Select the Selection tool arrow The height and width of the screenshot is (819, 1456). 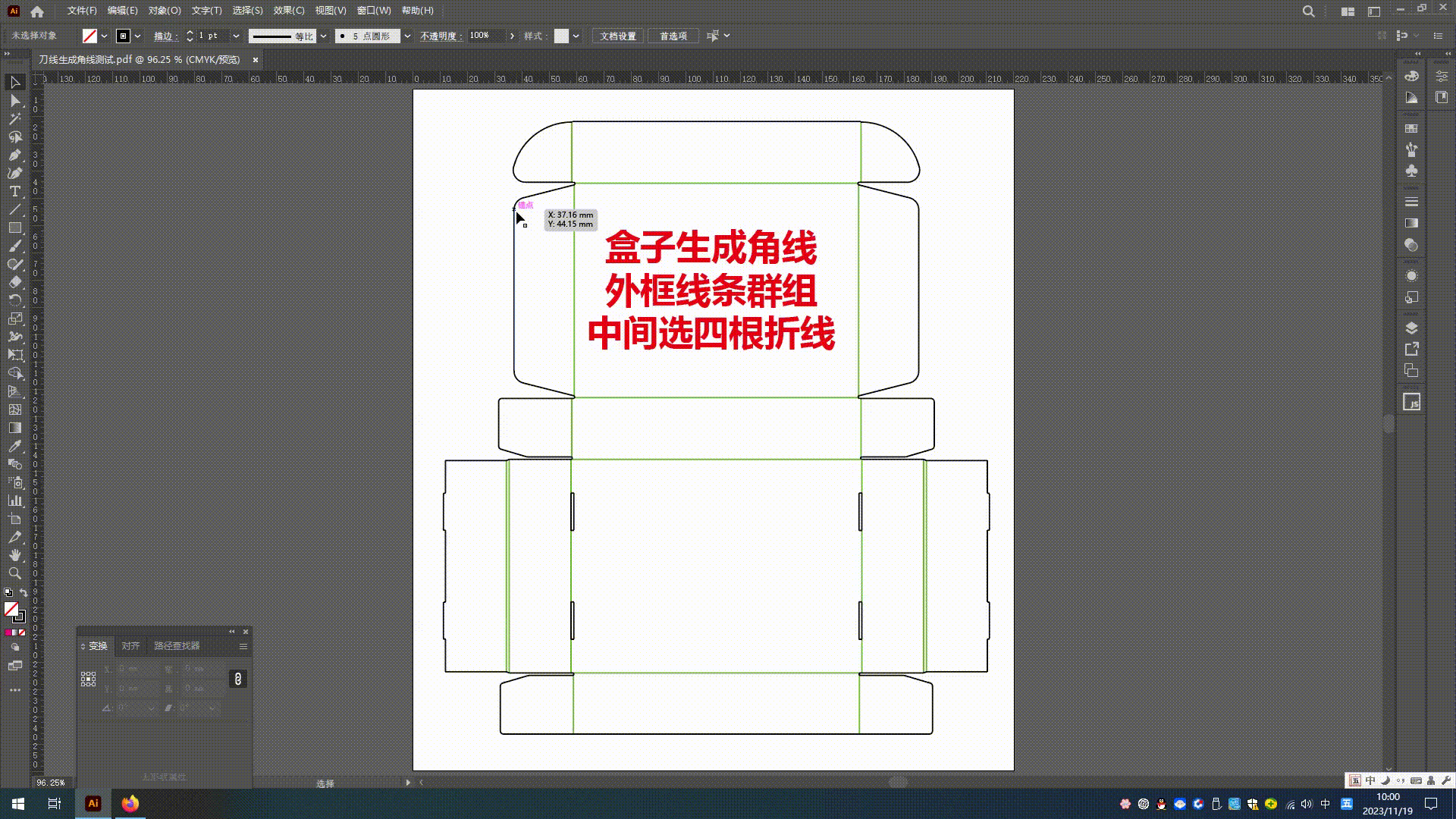(x=15, y=82)
